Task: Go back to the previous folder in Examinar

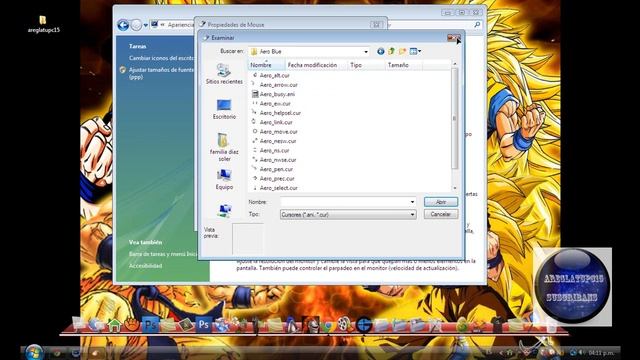Action: point(380,51)
